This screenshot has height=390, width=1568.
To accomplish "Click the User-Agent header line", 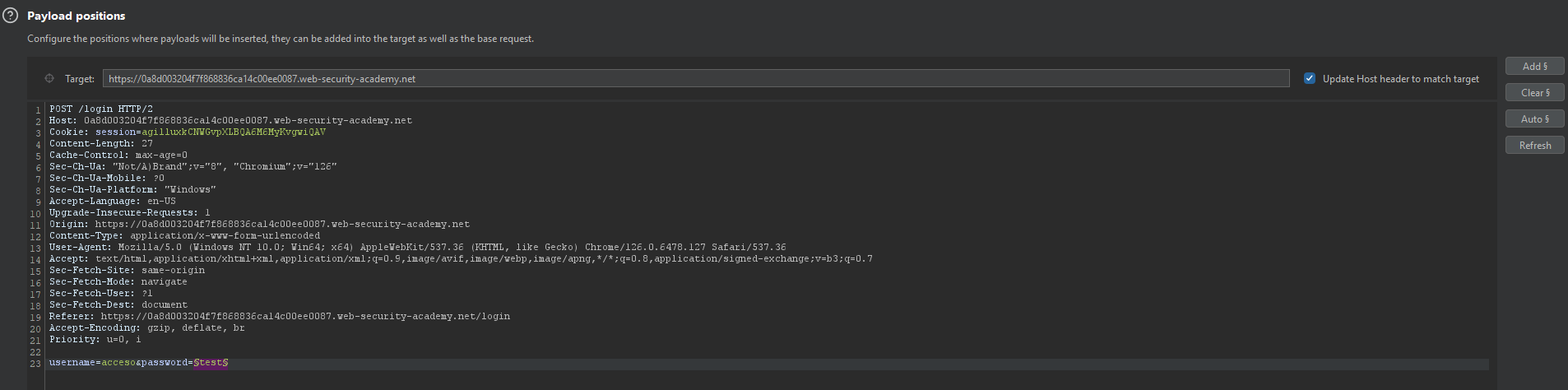I will [417, 248].
